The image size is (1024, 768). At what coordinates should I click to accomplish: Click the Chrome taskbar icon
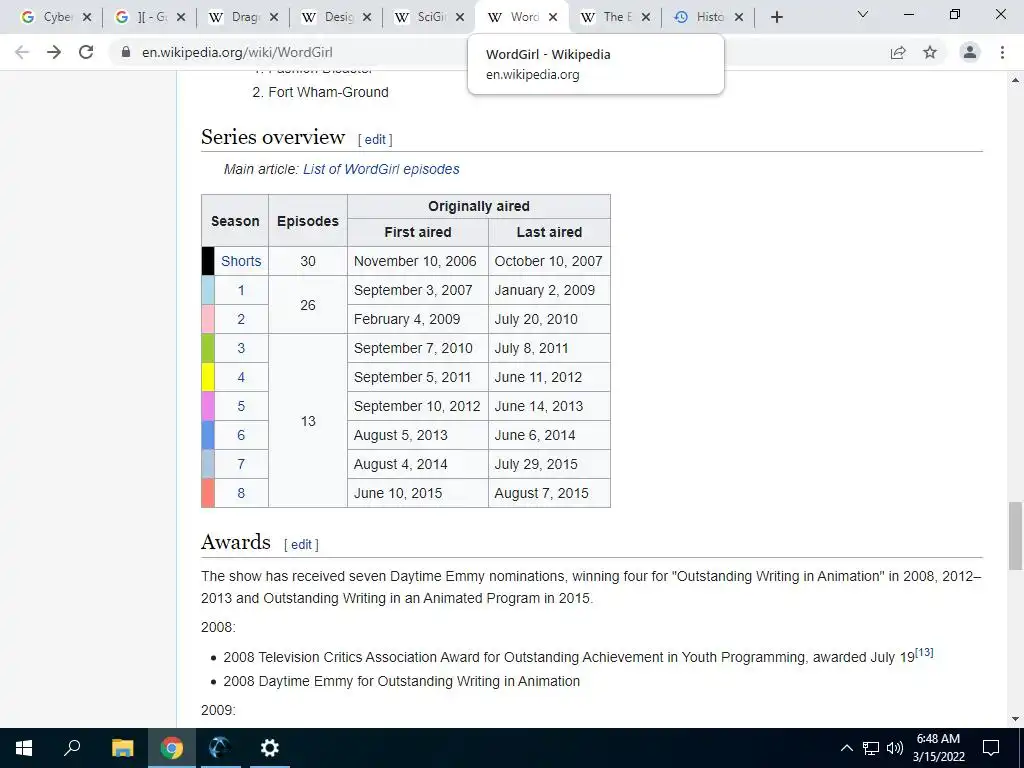172,748
